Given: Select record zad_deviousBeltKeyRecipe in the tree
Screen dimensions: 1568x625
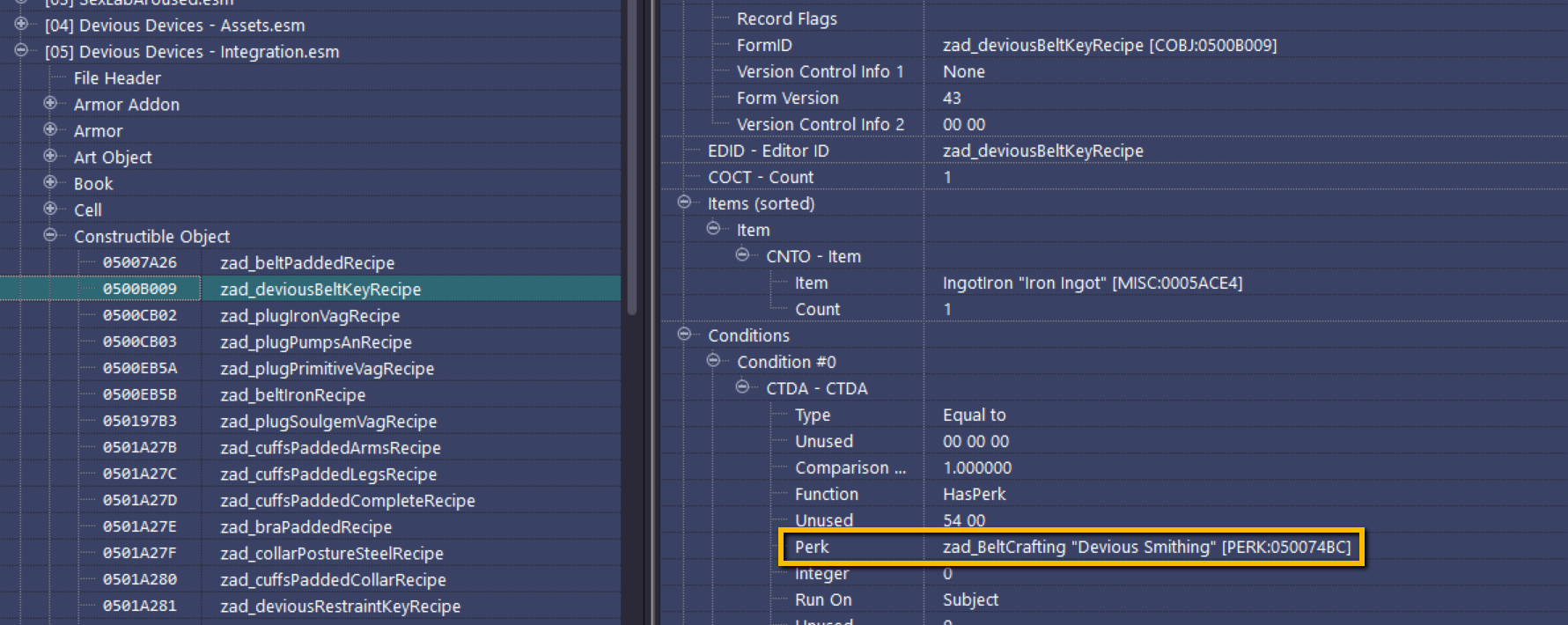Looking at the screenshot, I should tap(320, 290).
